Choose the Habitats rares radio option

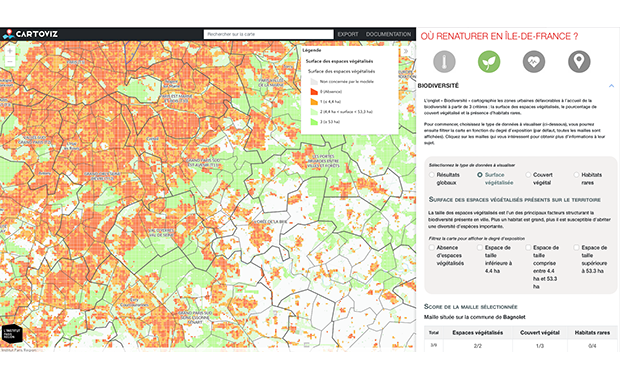(x=576, y=175)
